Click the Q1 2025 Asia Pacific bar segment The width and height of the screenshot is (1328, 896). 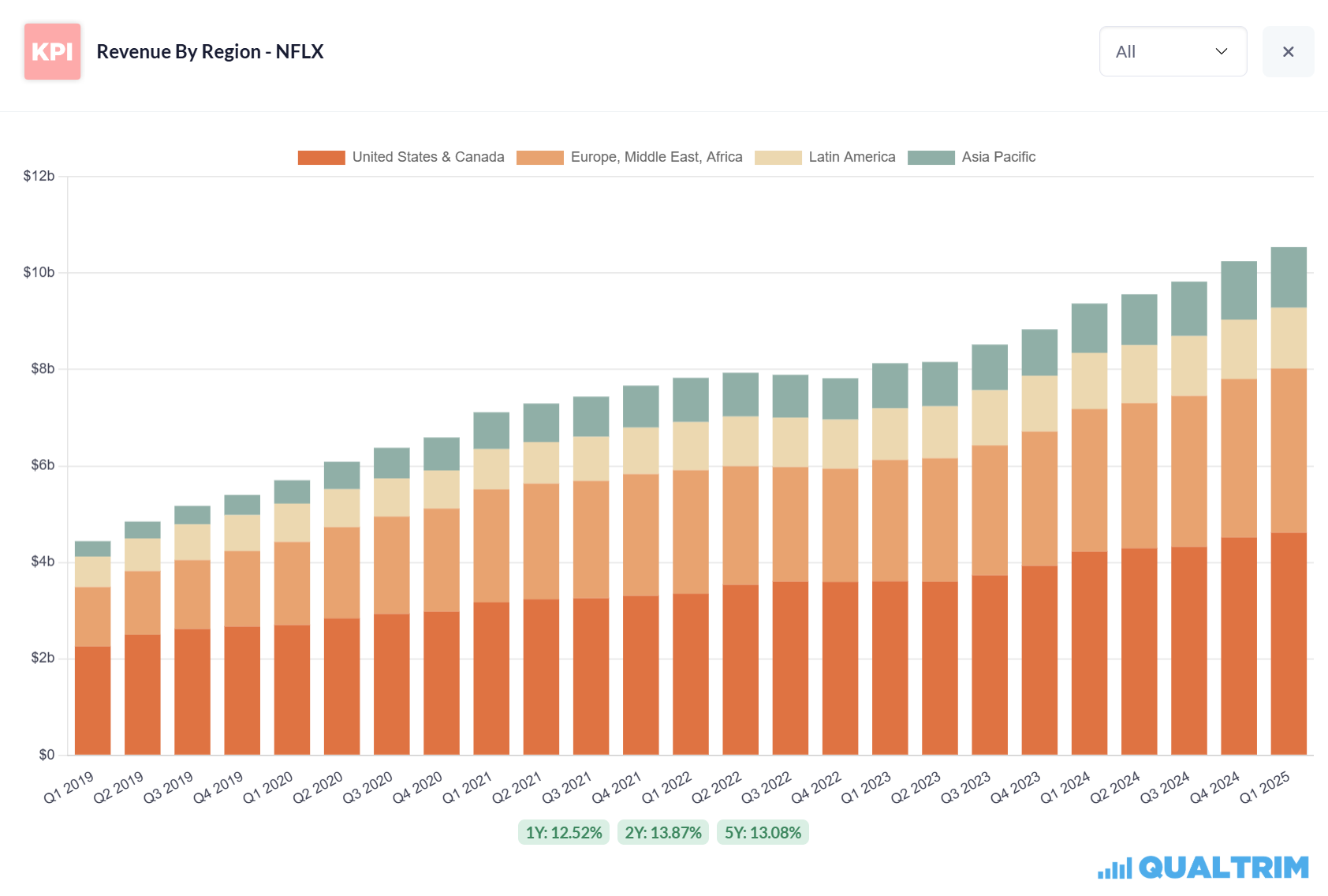[1289, 277]
